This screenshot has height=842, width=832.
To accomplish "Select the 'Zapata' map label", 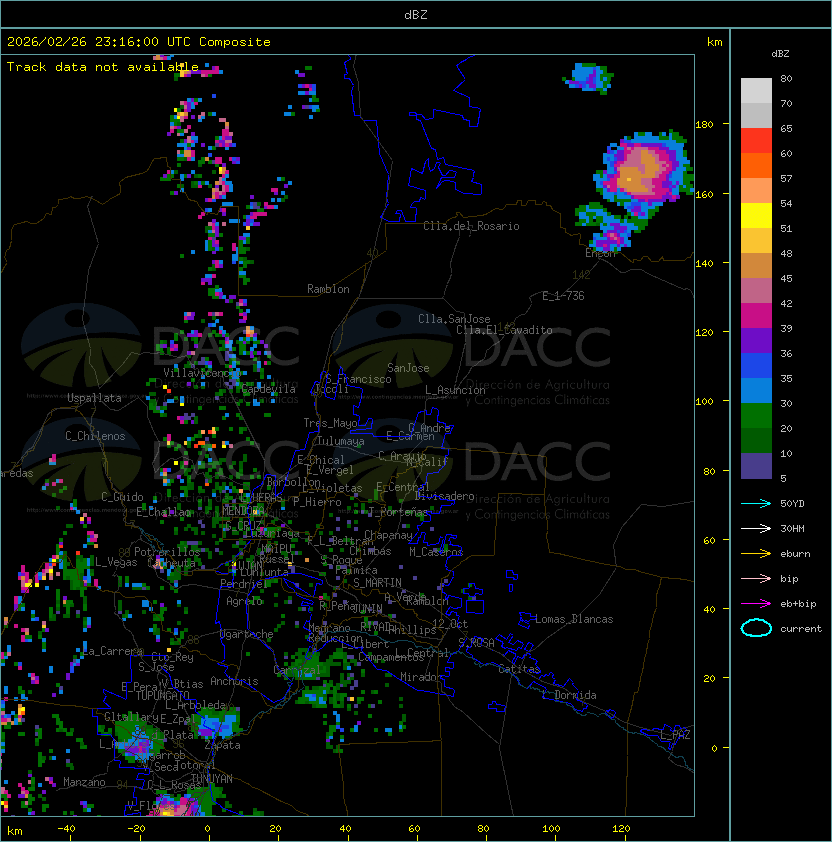I will pyautogui.click(x=222, y=745).
